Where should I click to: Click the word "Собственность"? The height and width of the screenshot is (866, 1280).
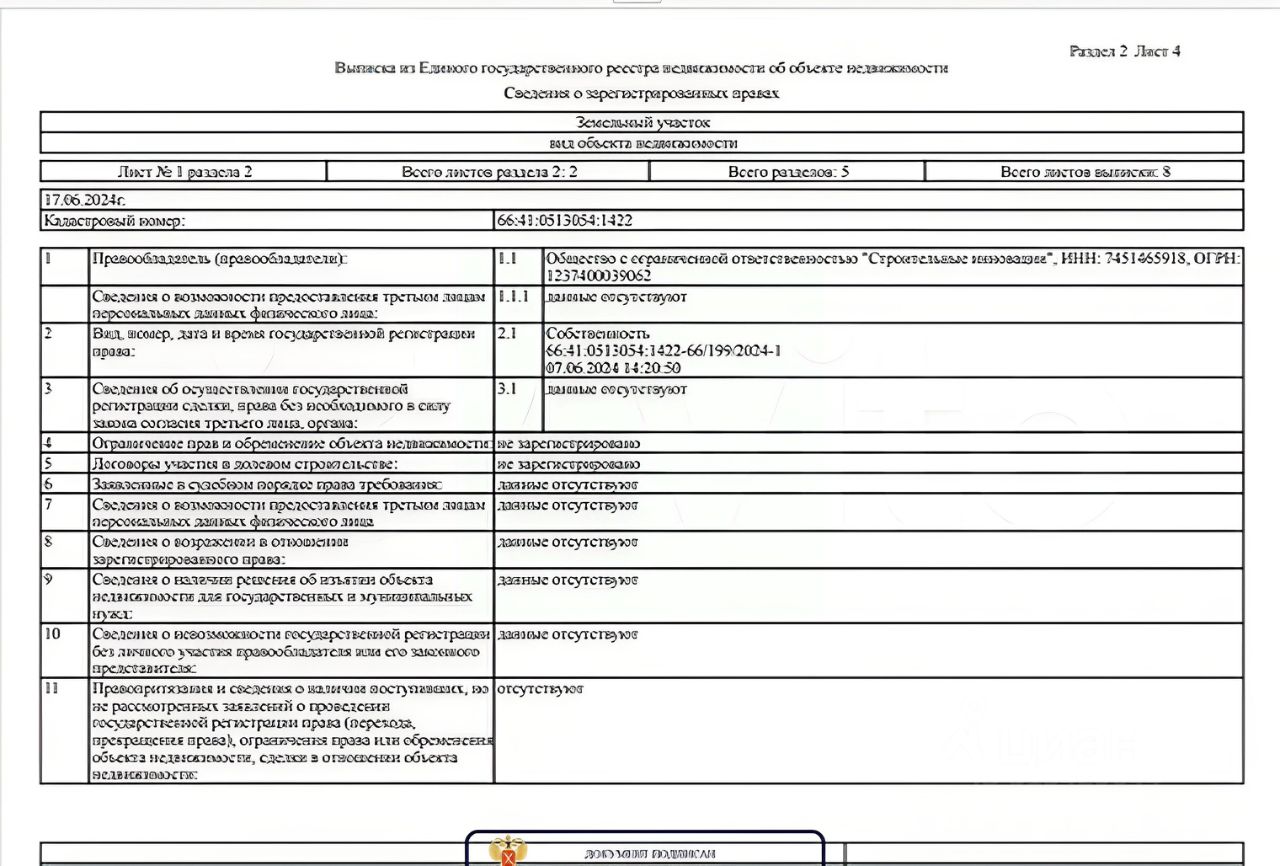point(598,333)
